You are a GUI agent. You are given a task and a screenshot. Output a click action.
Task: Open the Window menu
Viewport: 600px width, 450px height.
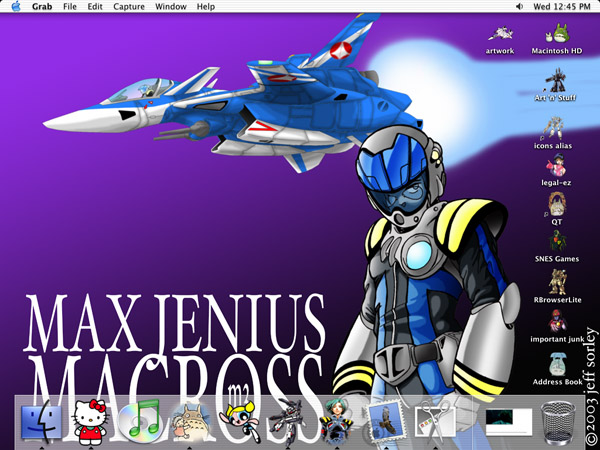click(171, 7)
